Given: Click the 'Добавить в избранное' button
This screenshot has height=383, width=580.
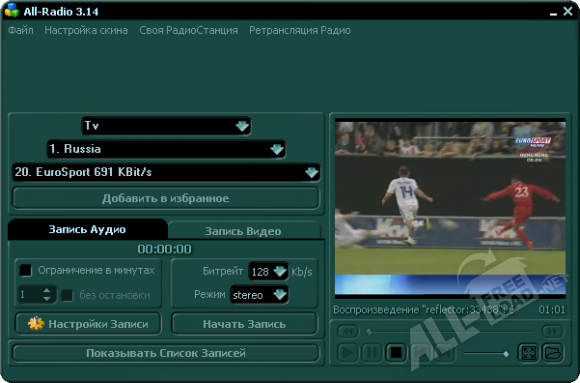Looking at the screenshot, I should [166, 198].
